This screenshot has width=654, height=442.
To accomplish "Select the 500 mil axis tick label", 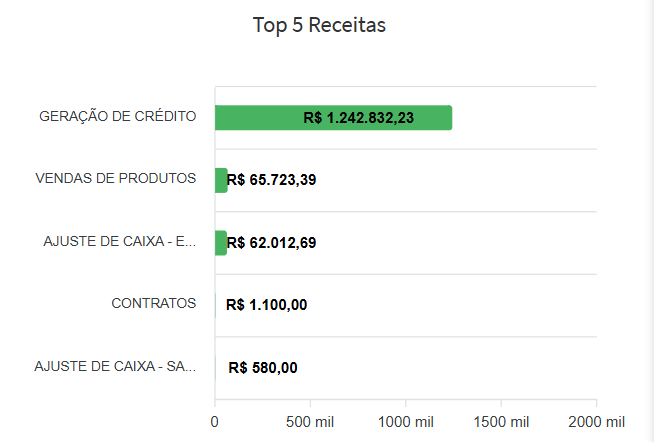I will coord(310,421).
